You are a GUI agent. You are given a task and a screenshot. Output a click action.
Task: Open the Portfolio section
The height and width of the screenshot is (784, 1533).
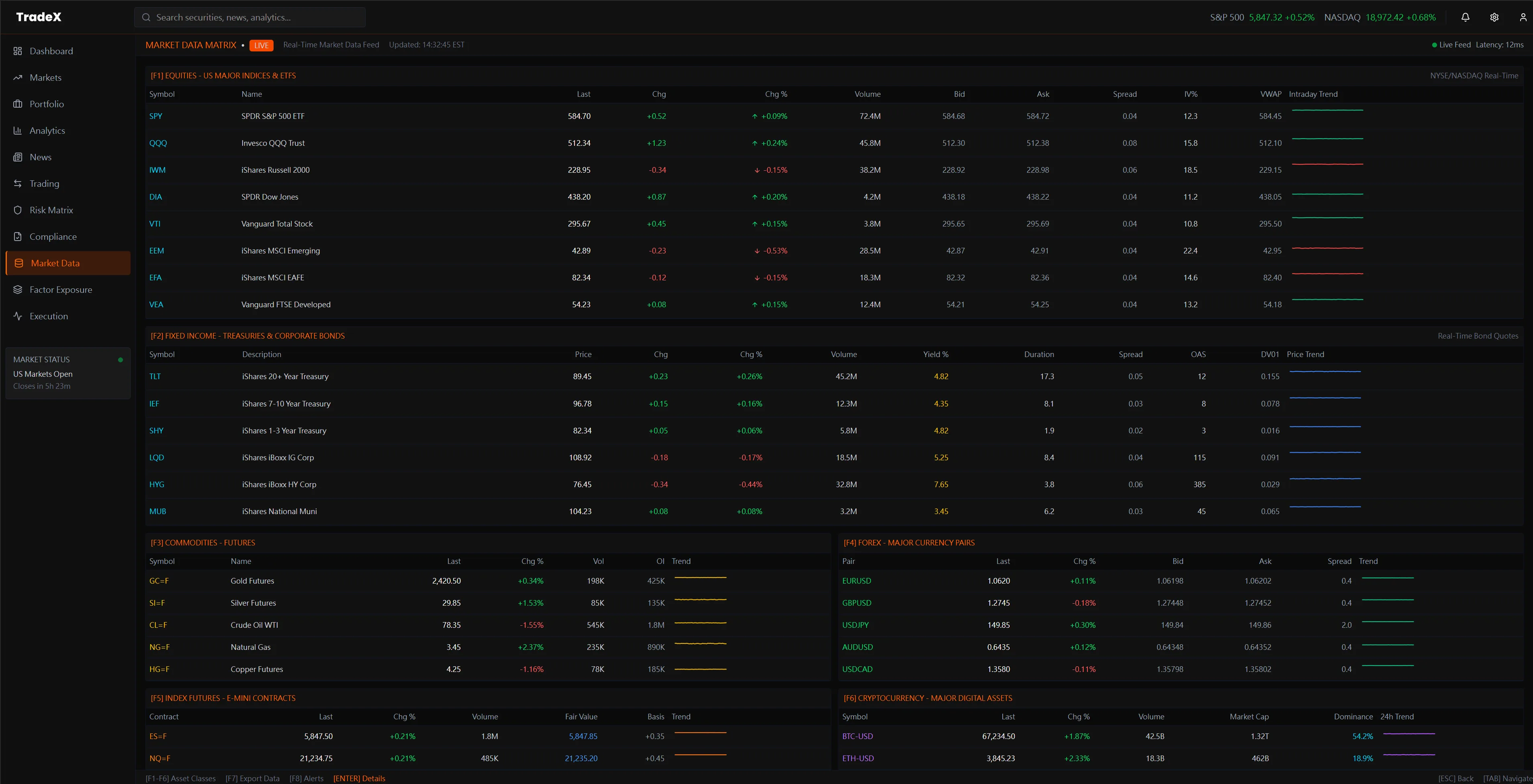pos(47,104)
